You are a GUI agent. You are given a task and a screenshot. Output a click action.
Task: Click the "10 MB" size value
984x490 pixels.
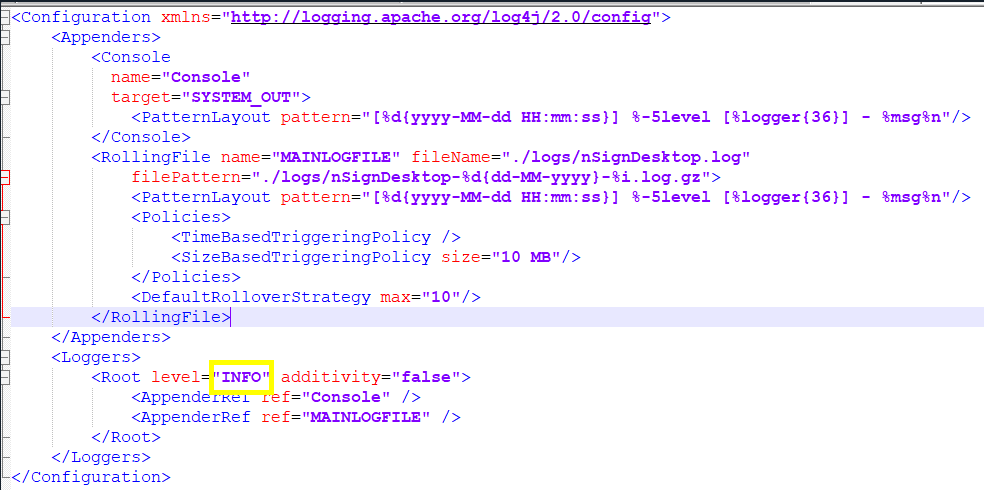526,257
